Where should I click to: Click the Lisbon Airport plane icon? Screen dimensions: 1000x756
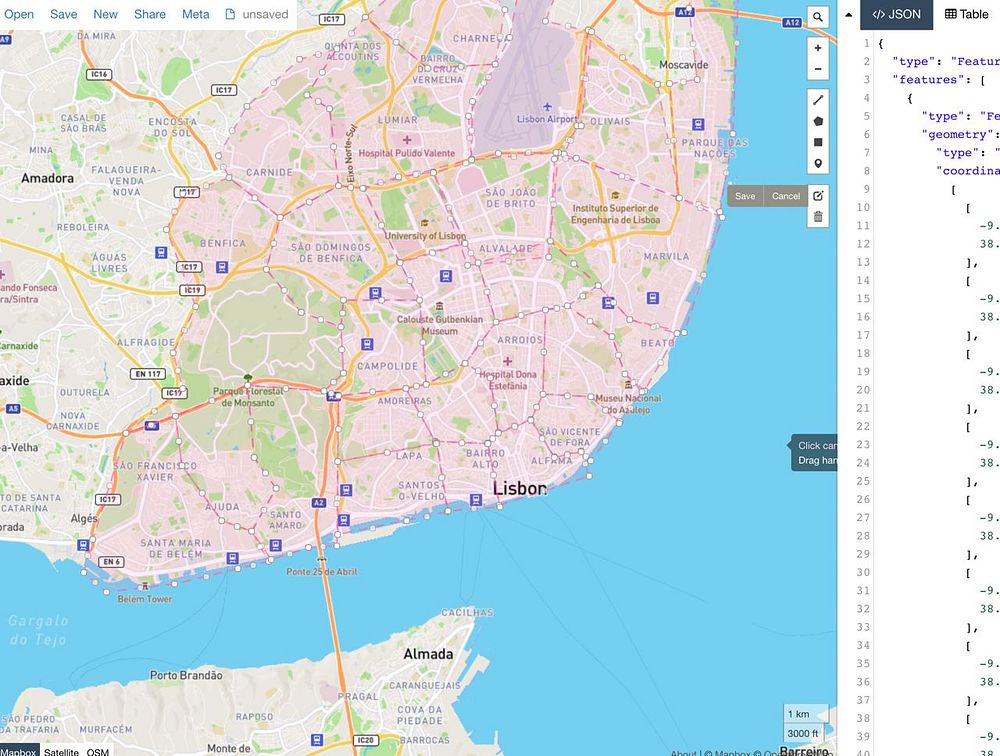tap(547, 107)
